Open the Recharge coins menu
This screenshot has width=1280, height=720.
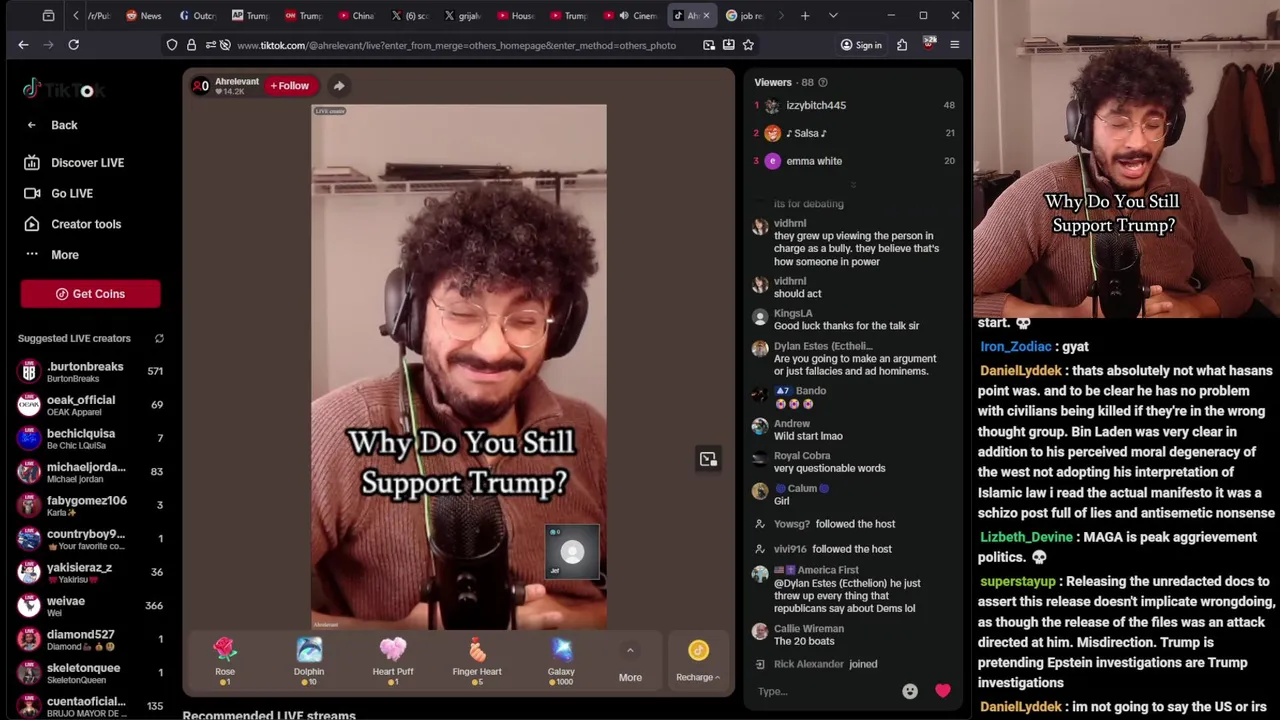[x=698, y=662]
